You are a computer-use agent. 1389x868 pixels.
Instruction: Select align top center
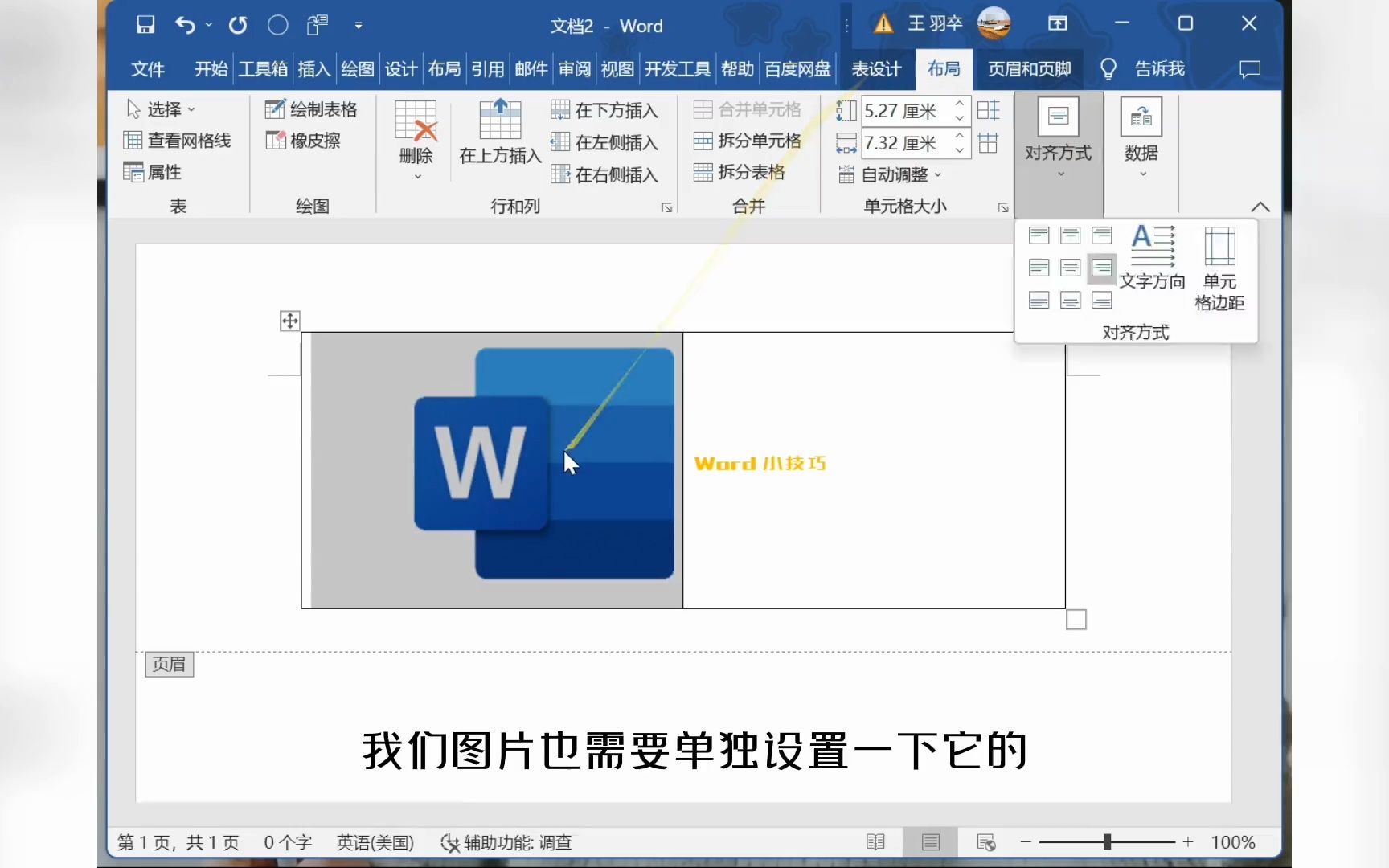point(1070,235)
